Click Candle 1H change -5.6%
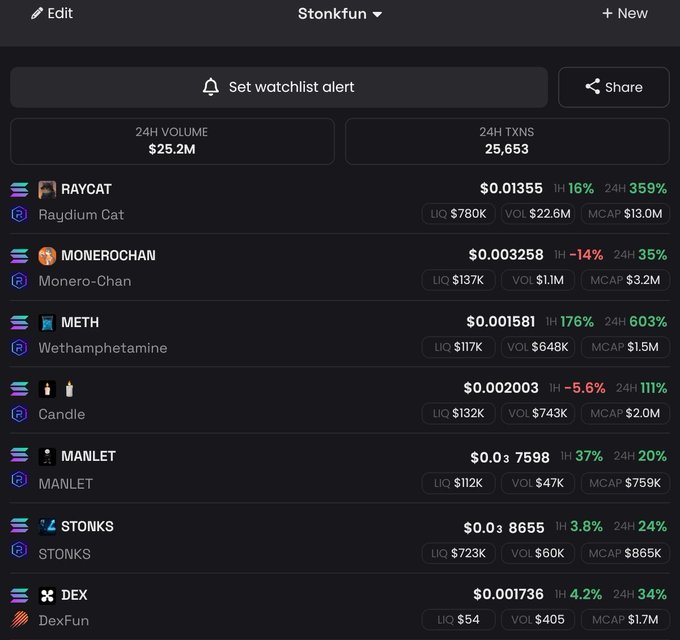The width and height of the screenshot is (680, 640). [577, 388]
